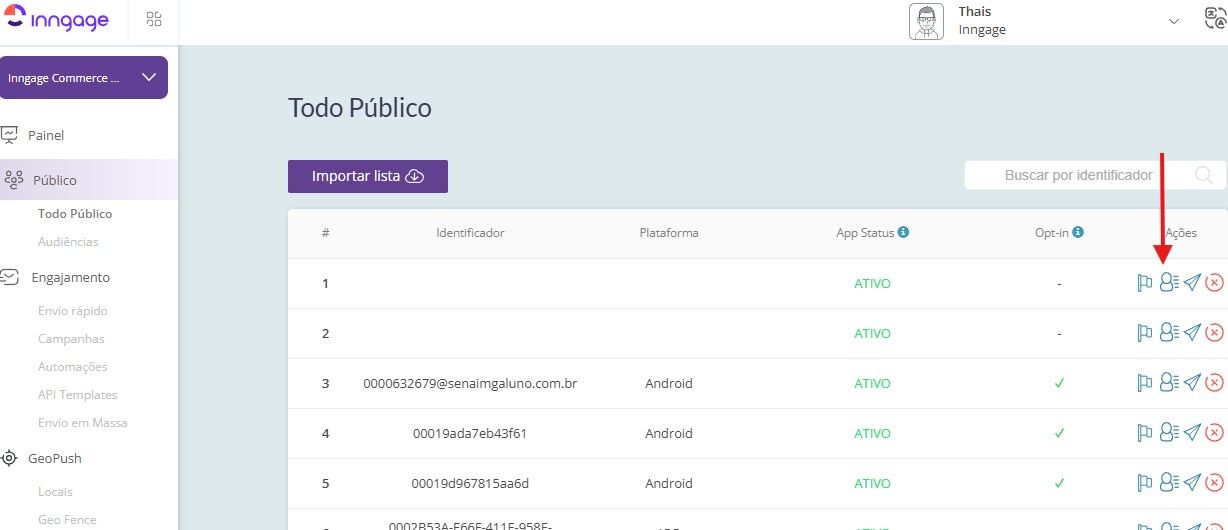Delete the 00019d967815aa6d entry

tap(1214, 483)
